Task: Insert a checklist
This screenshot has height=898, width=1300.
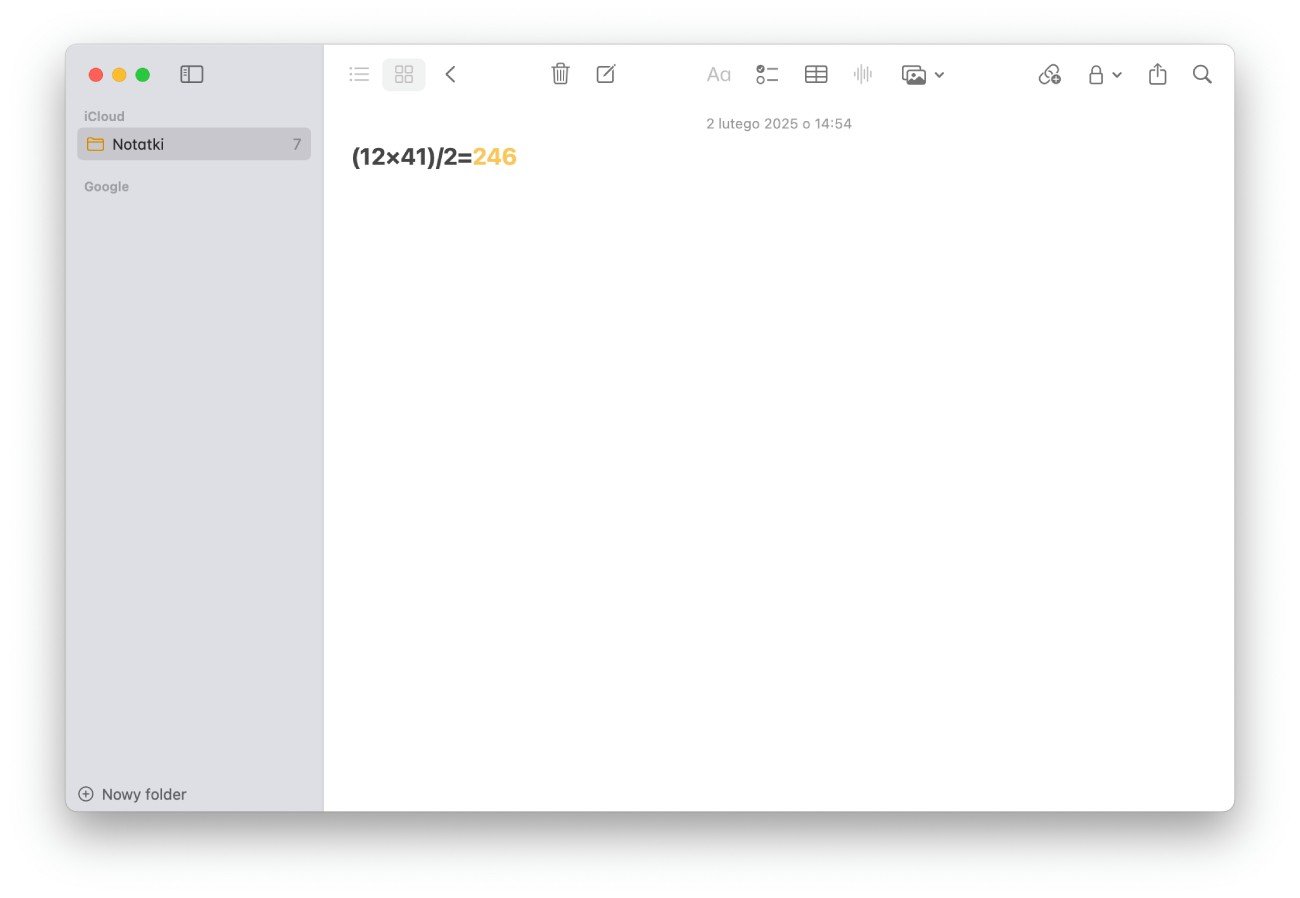Action: pyautogui.click(x=767, y=74)
